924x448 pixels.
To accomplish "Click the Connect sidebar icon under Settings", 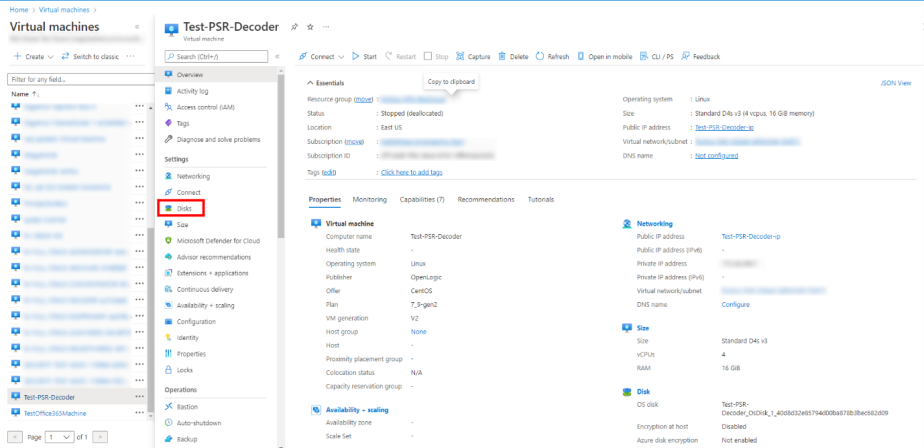I will click(169, 192).
